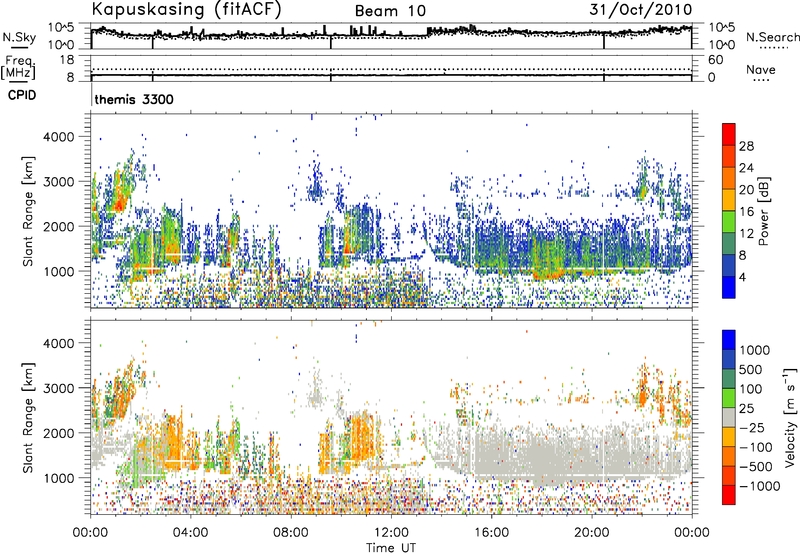Click the '28' power colorbar tick
The height and width of the screenshot is (554, 800).
[x=746, y=146]
